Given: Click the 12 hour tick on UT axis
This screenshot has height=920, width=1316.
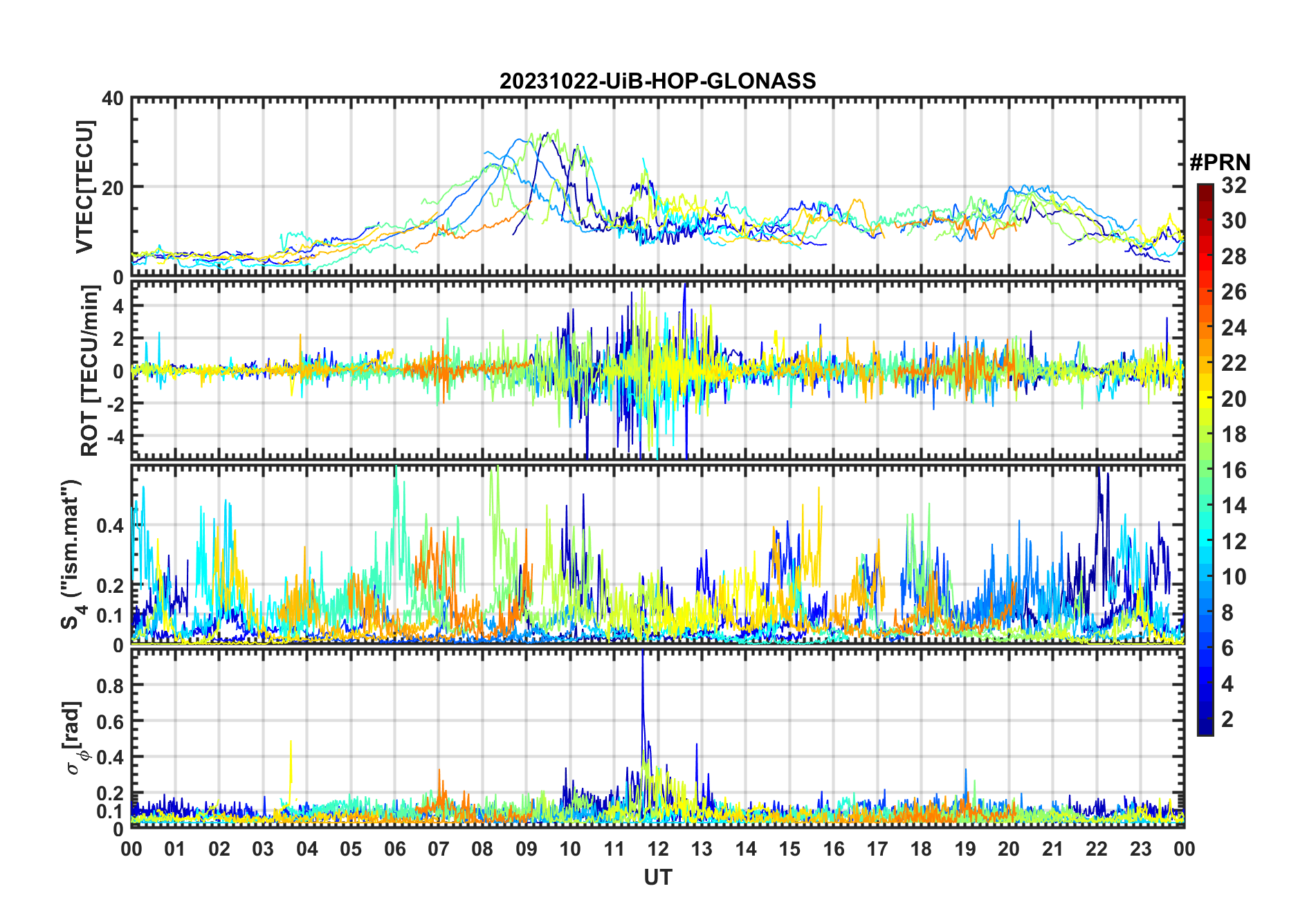Looking at the screenshot, I should click(657, 849).
